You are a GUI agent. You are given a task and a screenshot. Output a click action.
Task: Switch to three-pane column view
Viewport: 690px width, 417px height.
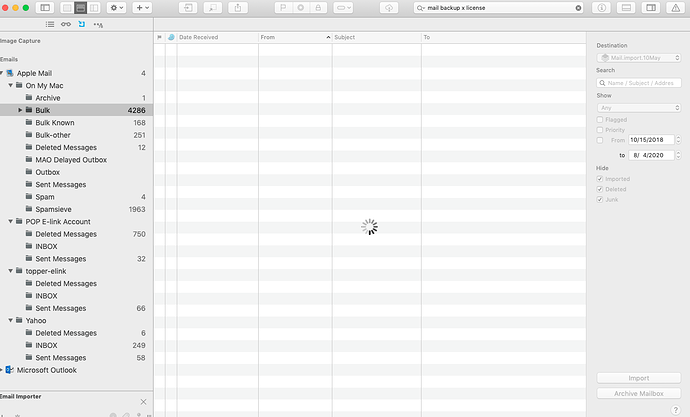click(94, 7)
